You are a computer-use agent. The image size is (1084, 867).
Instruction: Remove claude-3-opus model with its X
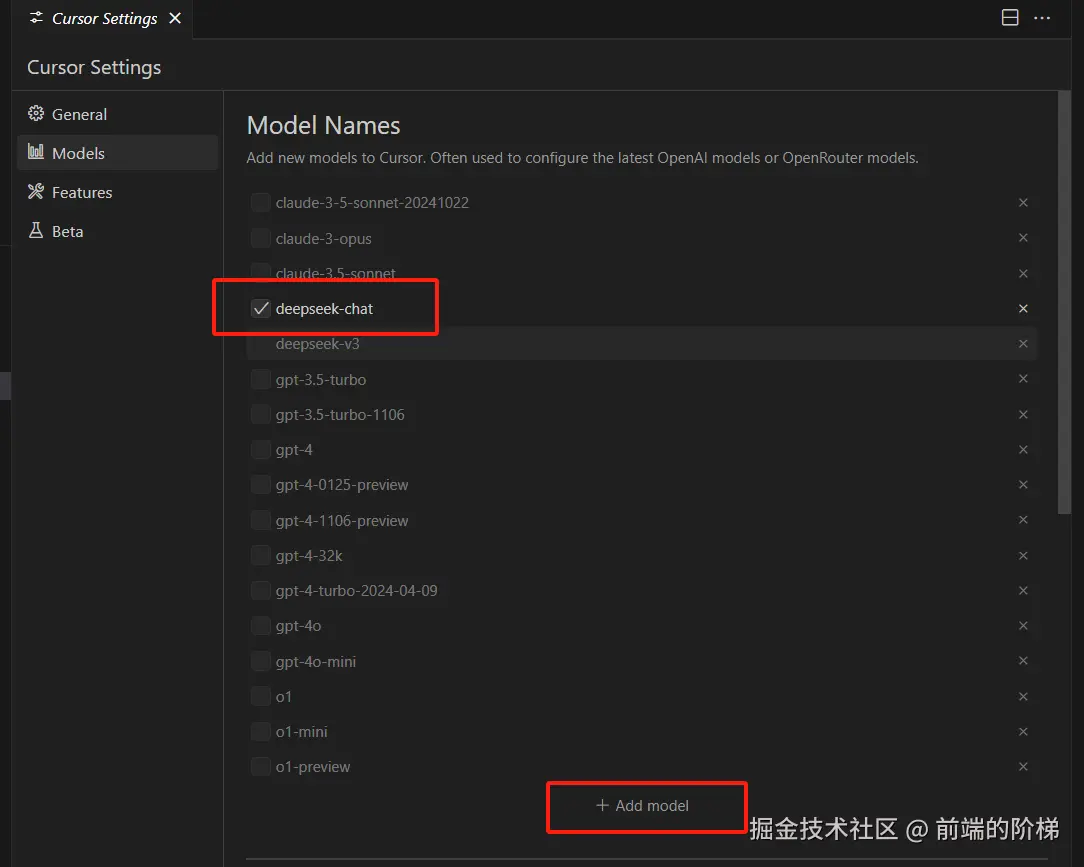click(1023, 238)
